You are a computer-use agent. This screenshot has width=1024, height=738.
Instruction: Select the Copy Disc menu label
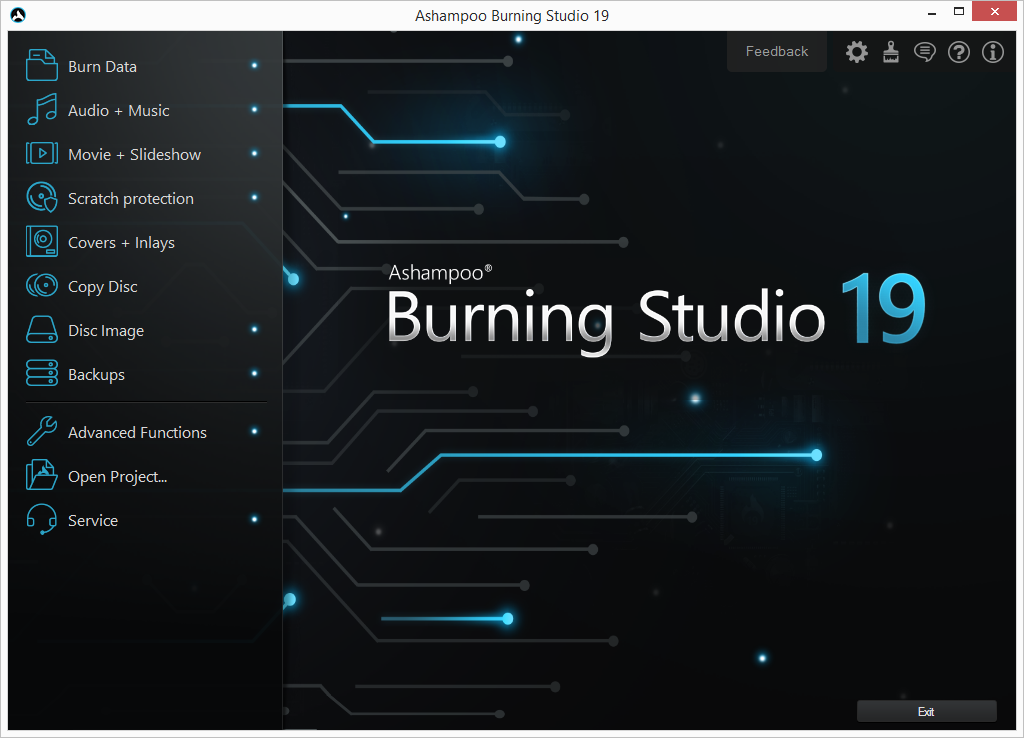click(x=103, y=287)
